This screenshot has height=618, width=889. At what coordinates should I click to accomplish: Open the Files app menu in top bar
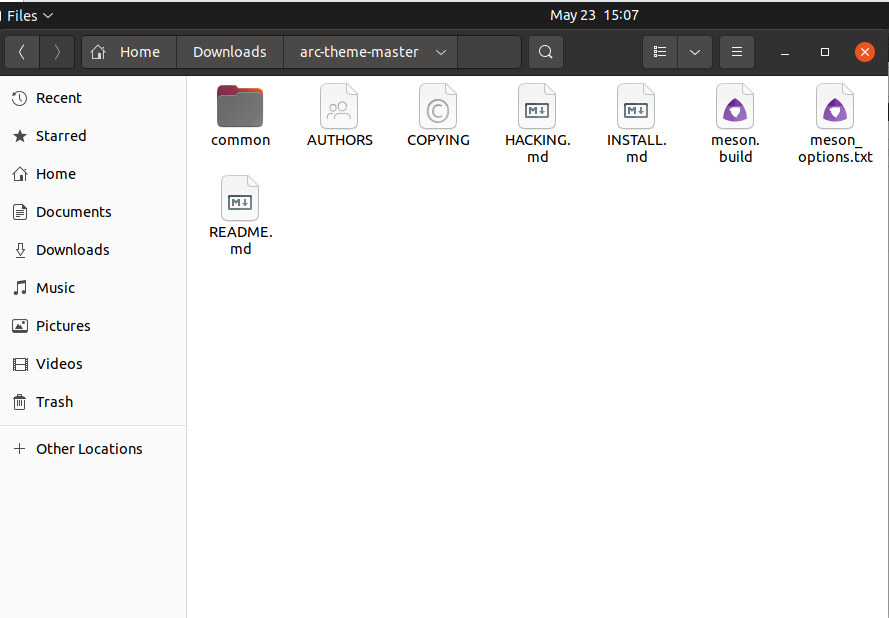[28, 15]
